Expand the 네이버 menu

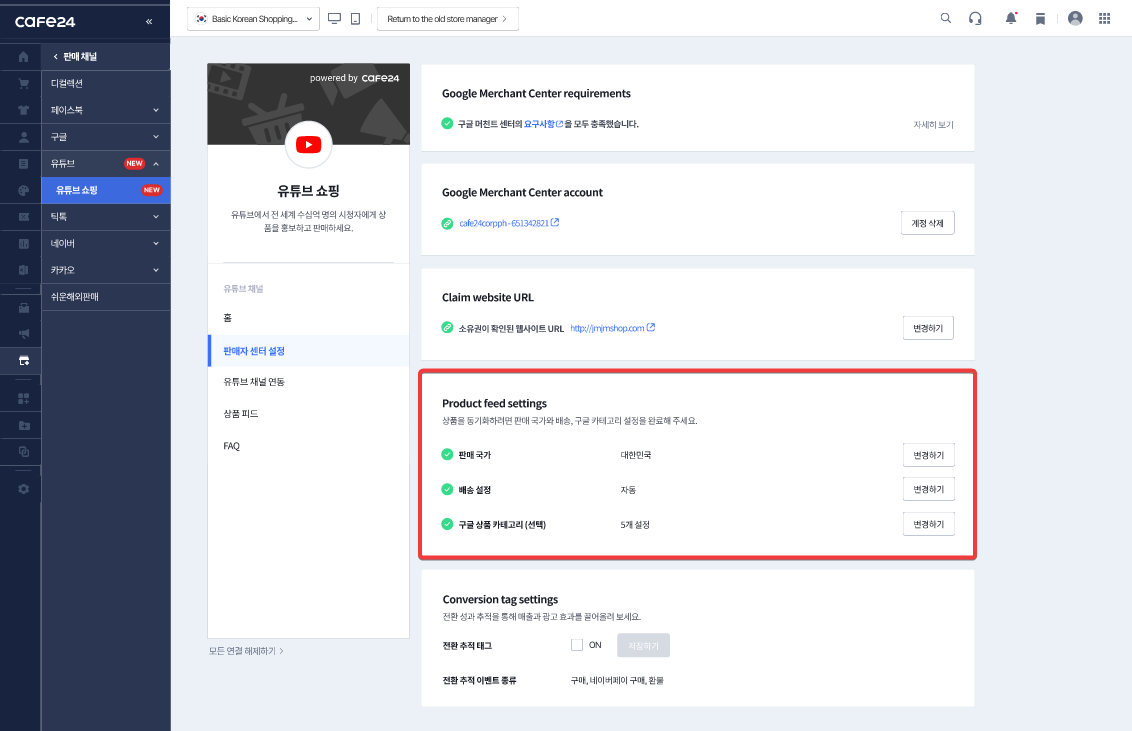(106, 244)
